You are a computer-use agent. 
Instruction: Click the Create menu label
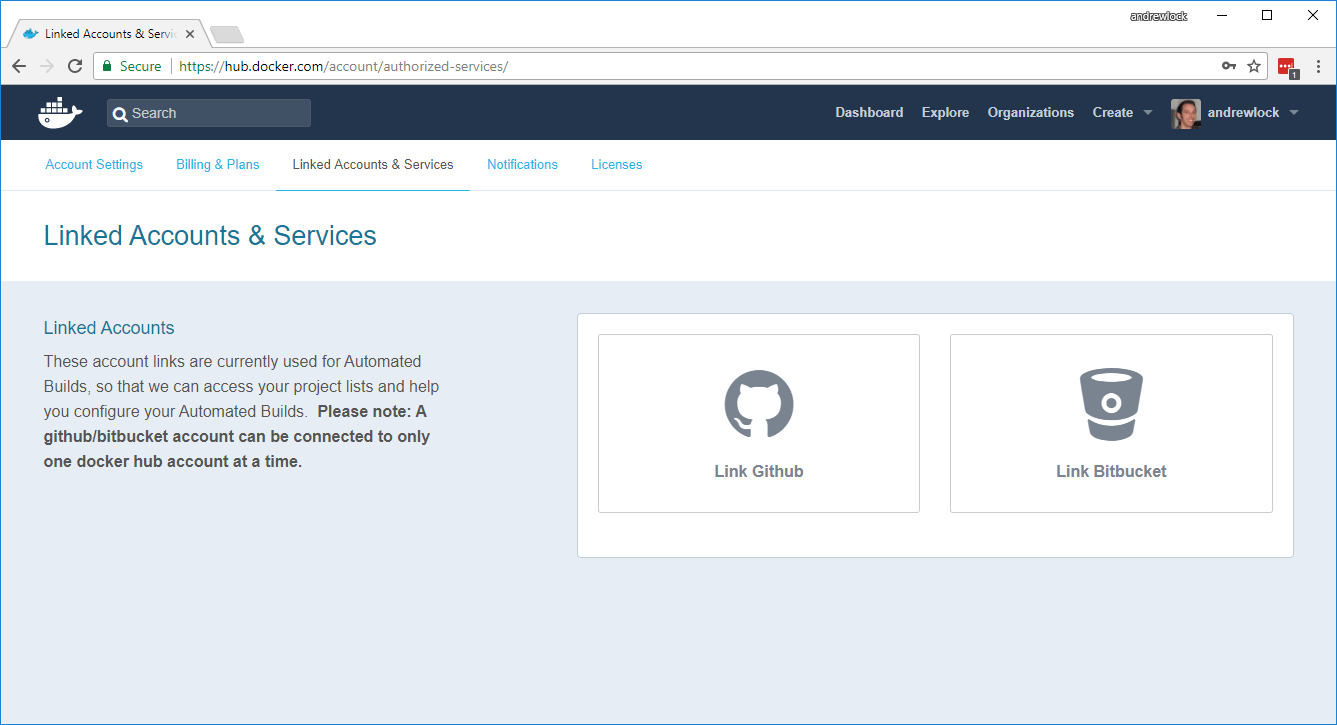point(1113,113)
